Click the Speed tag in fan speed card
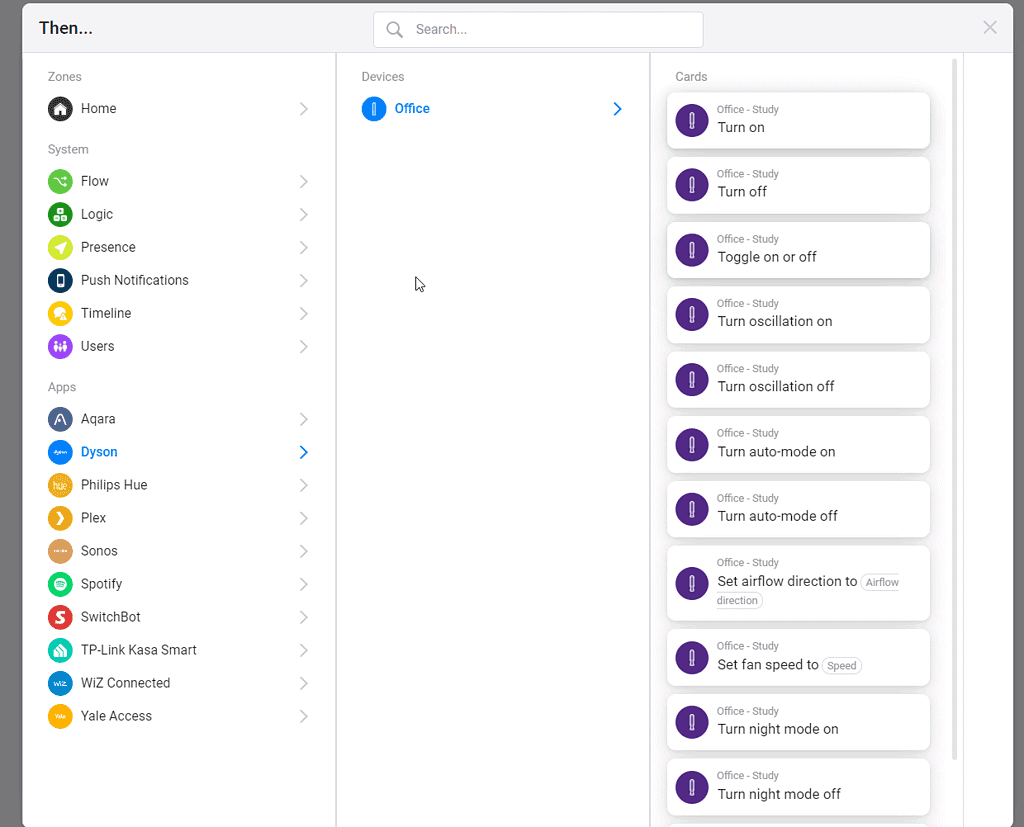Image resolution: width=1024 pixels, height=827 pixels. coord(842,666)
